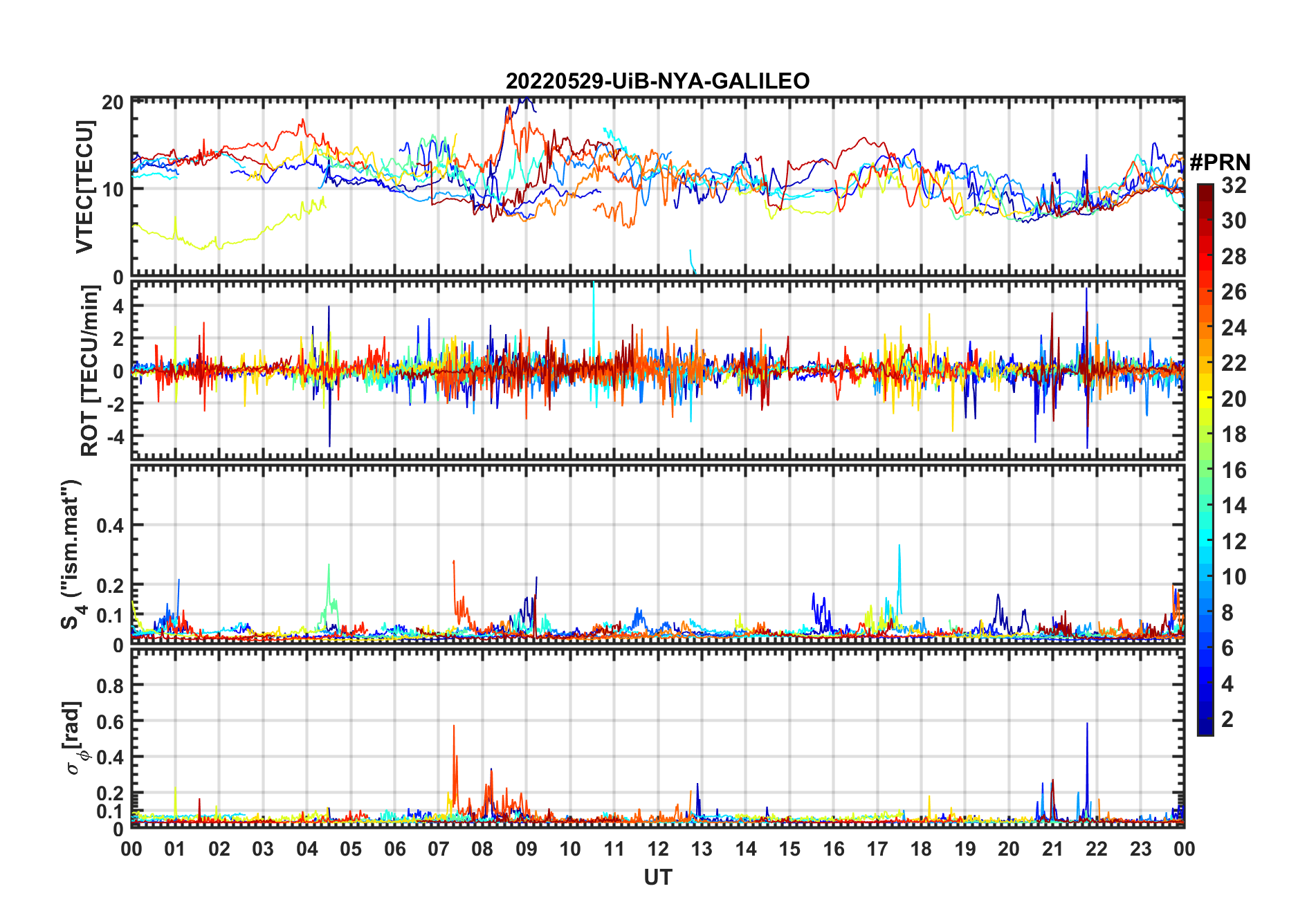Click colorbar tick label 12

click(1234, 542)
